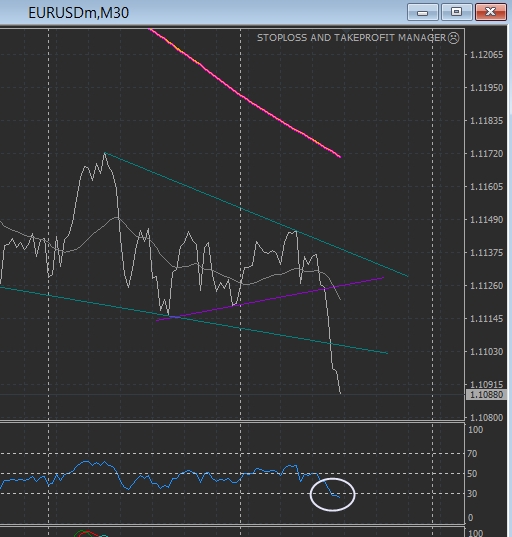Select the purple ascending trendline
512x537 pixels.
point(270,299)
